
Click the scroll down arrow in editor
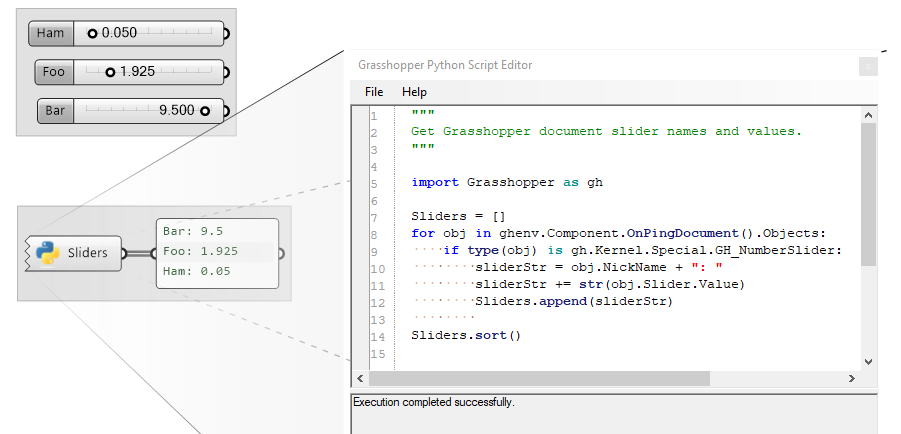click(868, 362)
